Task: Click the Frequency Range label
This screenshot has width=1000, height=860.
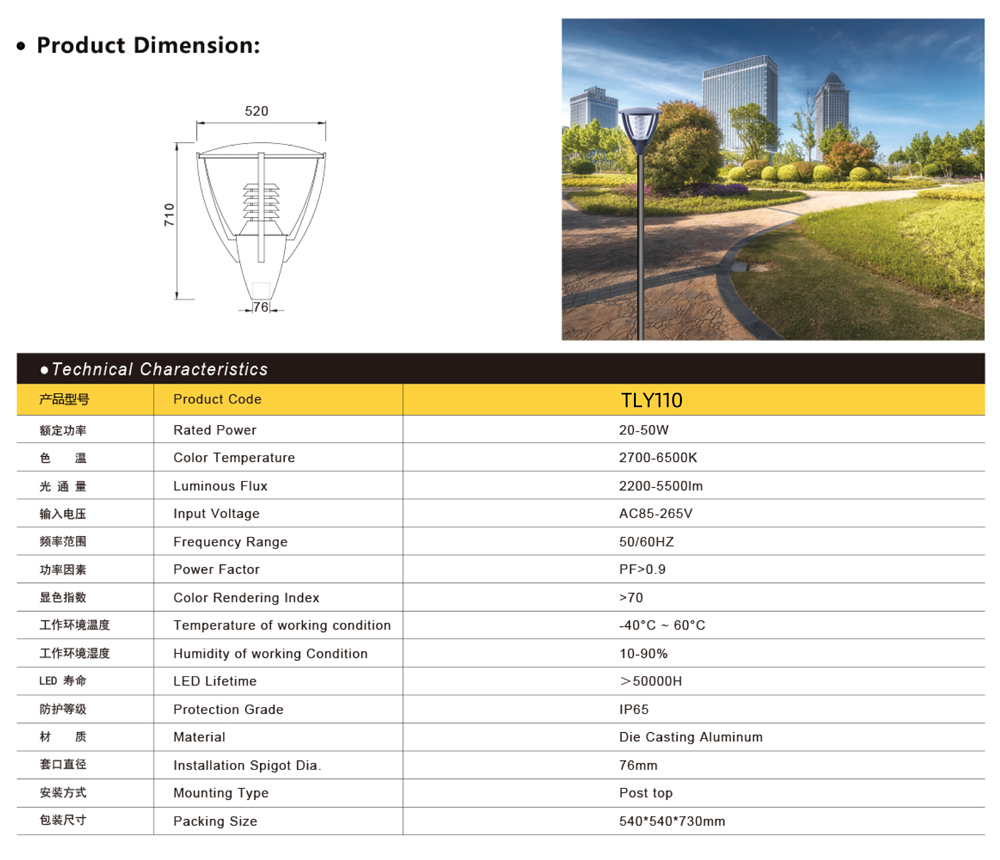Action: click(x=231, y=542)
